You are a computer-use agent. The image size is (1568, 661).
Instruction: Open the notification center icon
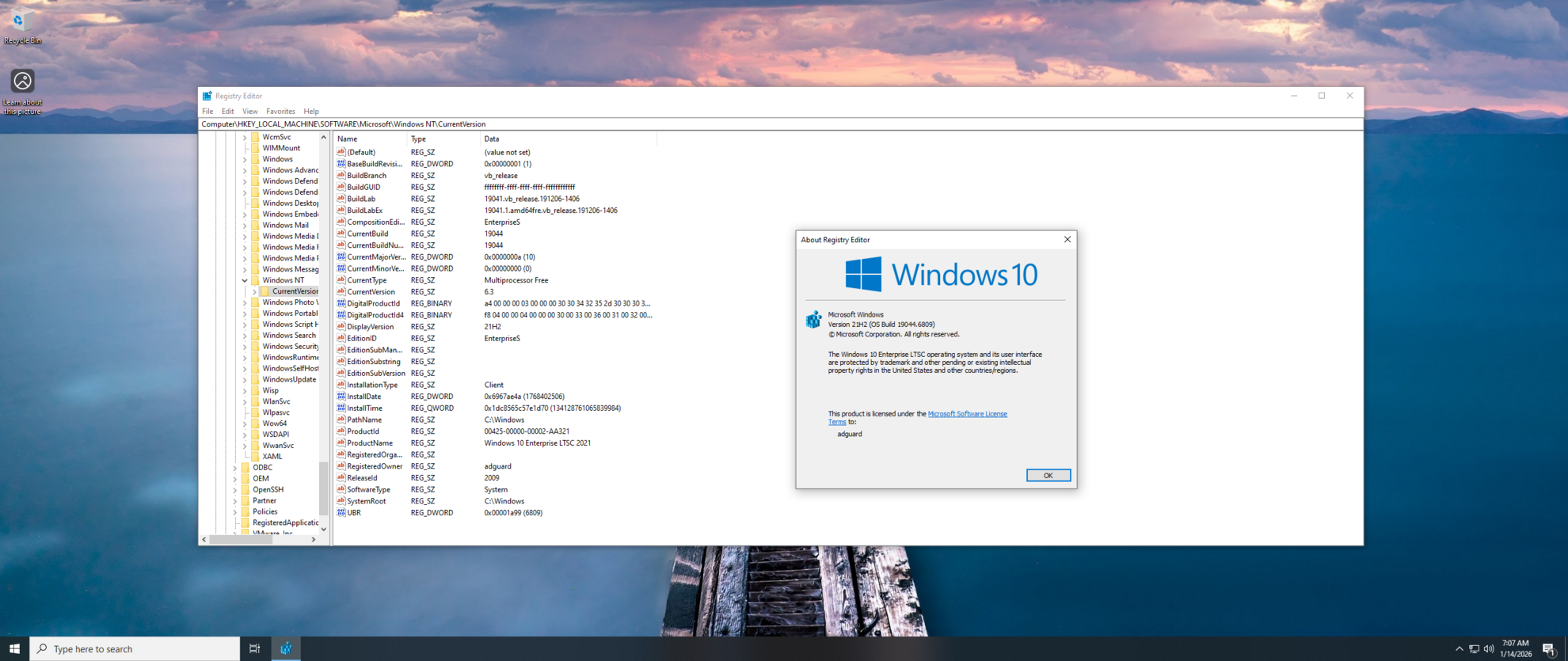pyautogui.click(x=1549, y=648)
